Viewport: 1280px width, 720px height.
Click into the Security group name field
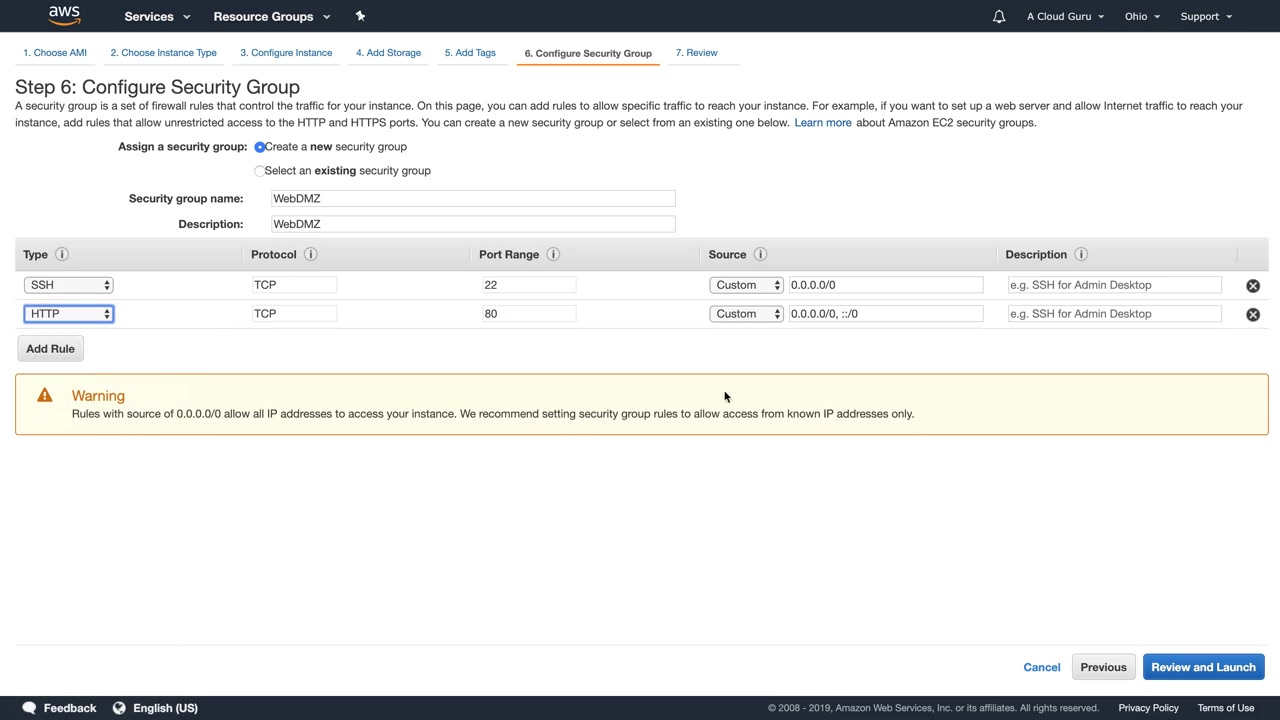[473, 199]
